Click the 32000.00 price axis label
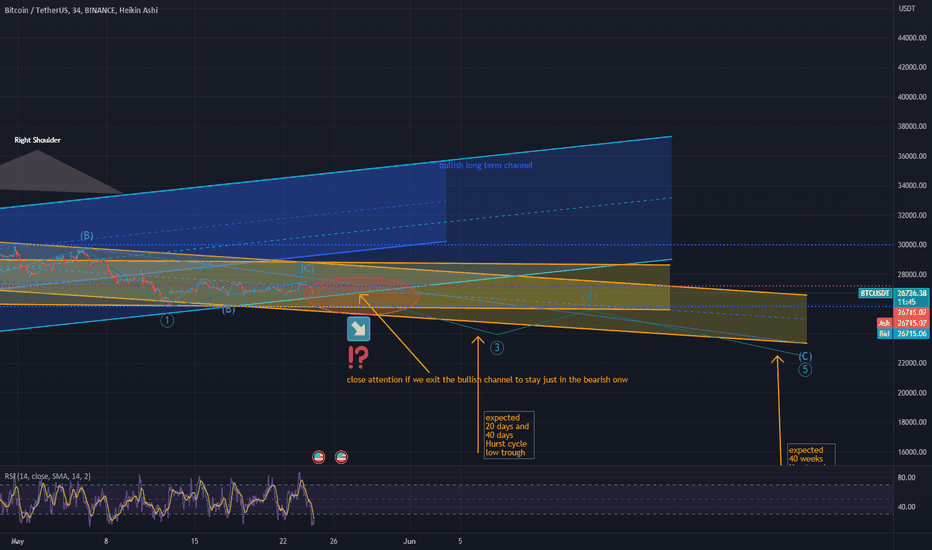The width and height of the screenshot is (932, 550). click(x=912, y=215)
